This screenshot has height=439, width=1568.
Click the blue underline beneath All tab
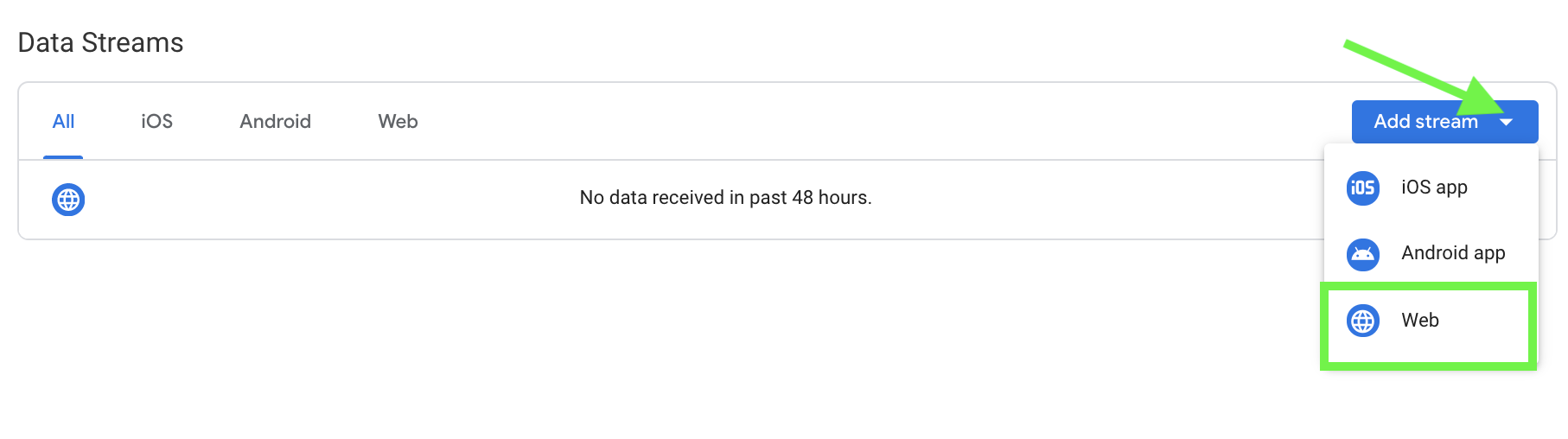pos(63,157)
